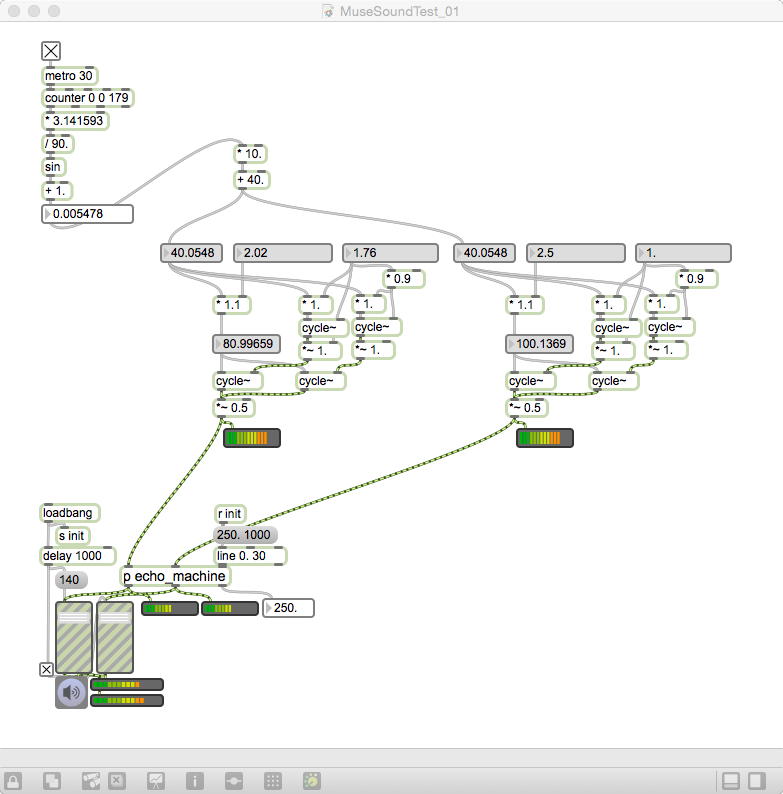
Task: Turn on audio with the speaker ezdac button
Action: (x=71, y=692)
